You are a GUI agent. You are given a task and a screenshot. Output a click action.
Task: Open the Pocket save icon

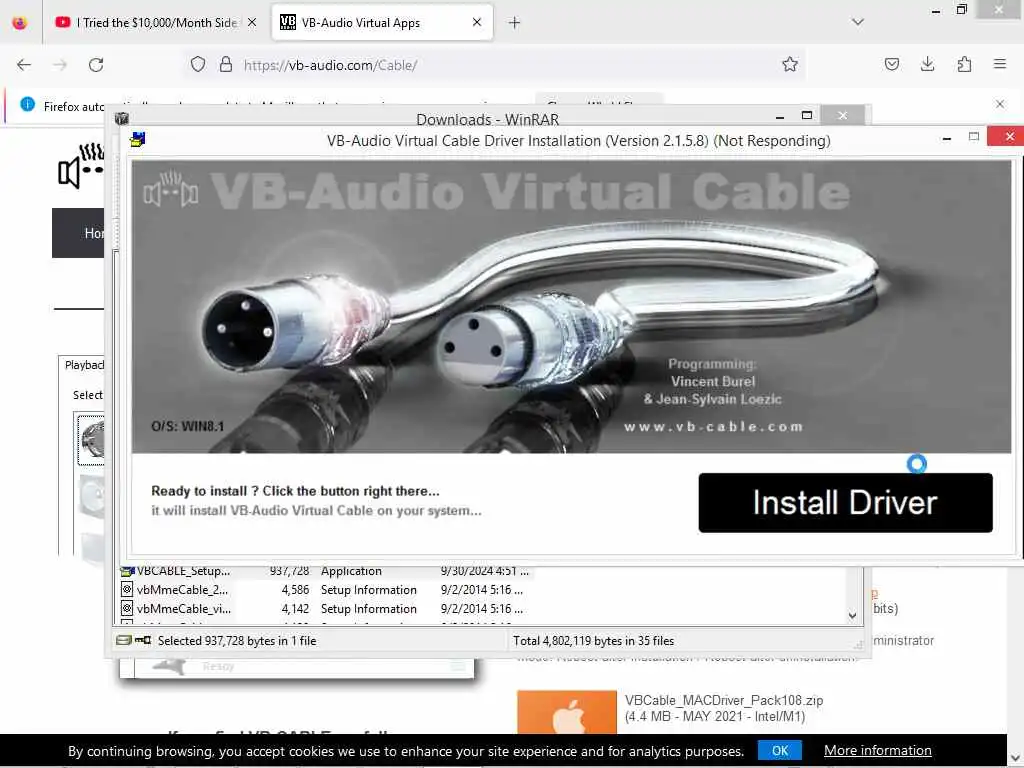(x=891, y=64)
